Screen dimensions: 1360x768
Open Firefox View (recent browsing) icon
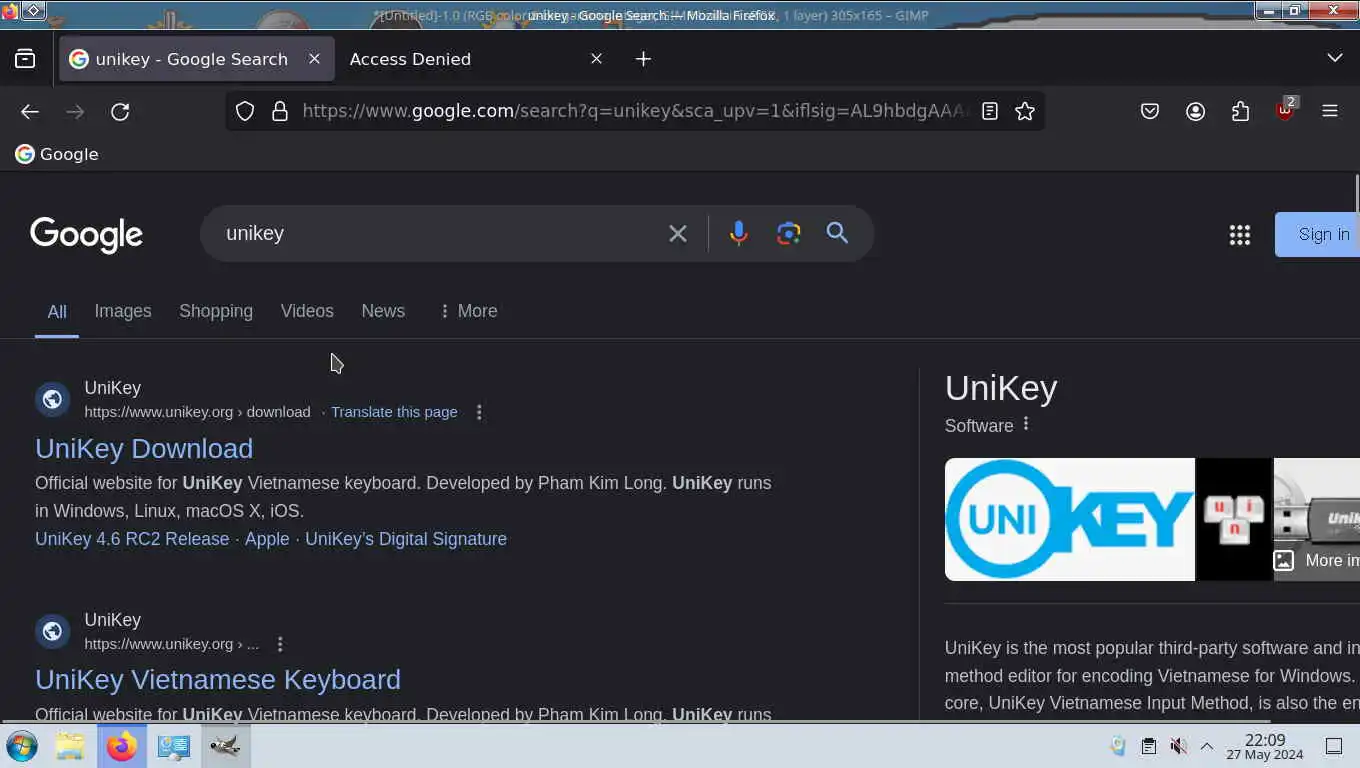click(x=25, y=59)
